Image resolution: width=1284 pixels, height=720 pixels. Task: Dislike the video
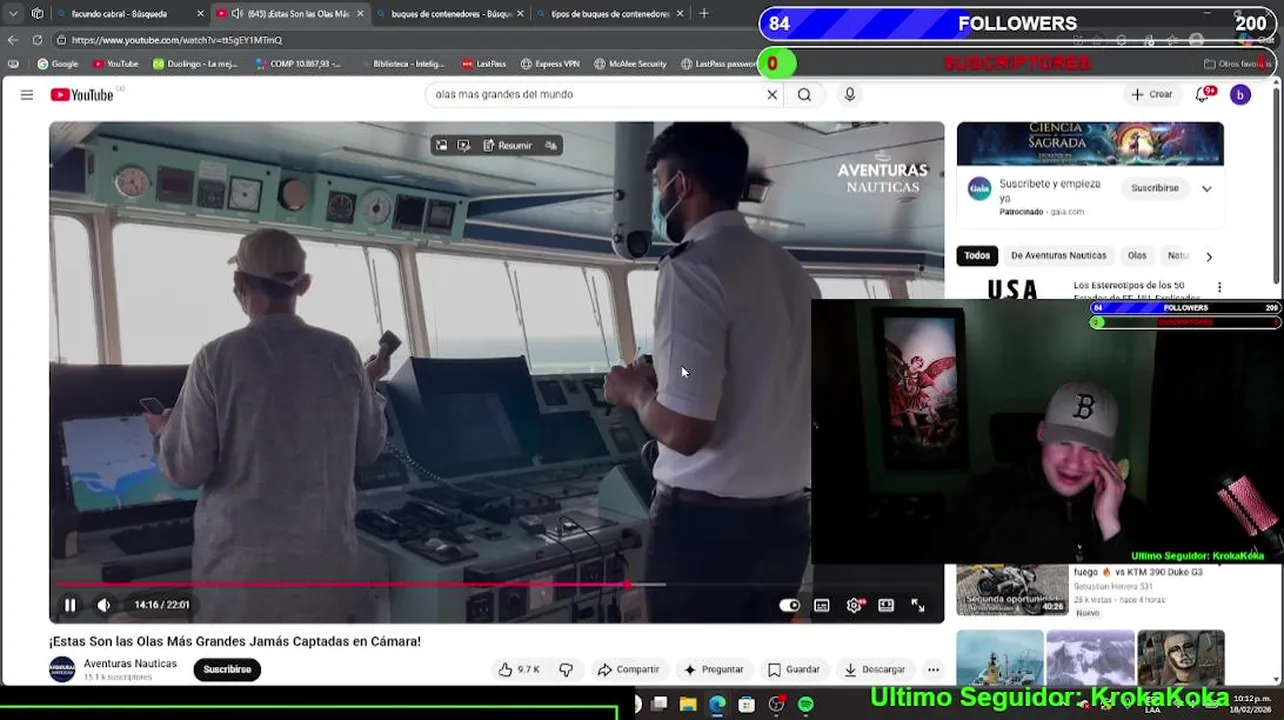point(566,670)
